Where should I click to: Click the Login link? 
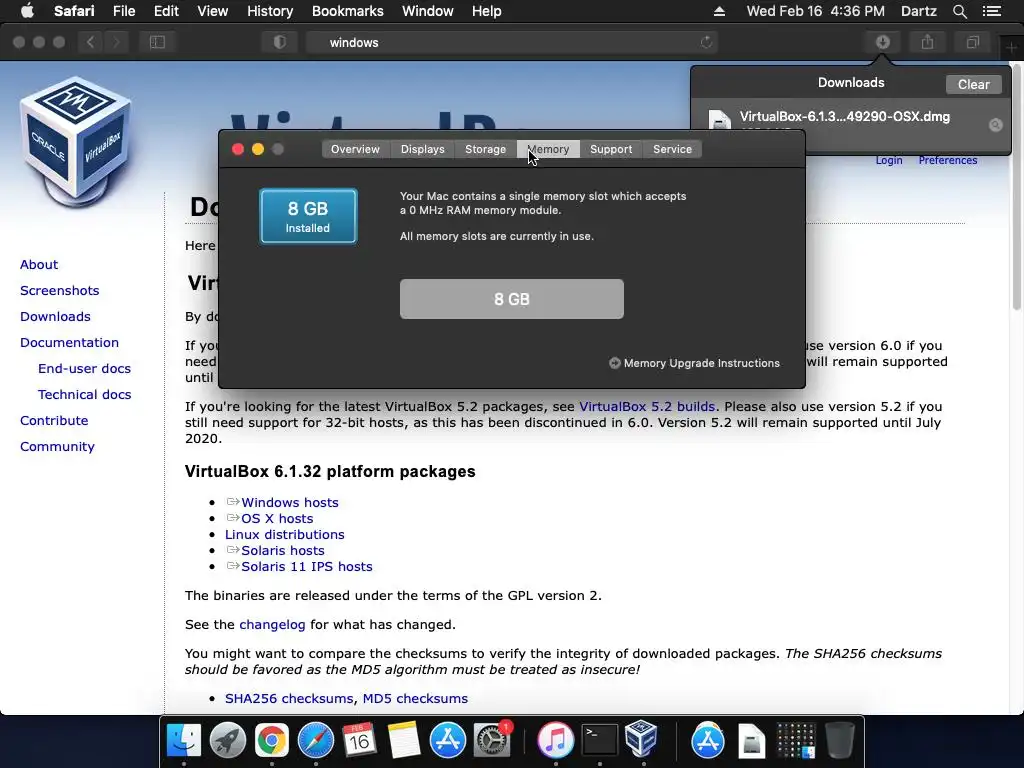889,161
